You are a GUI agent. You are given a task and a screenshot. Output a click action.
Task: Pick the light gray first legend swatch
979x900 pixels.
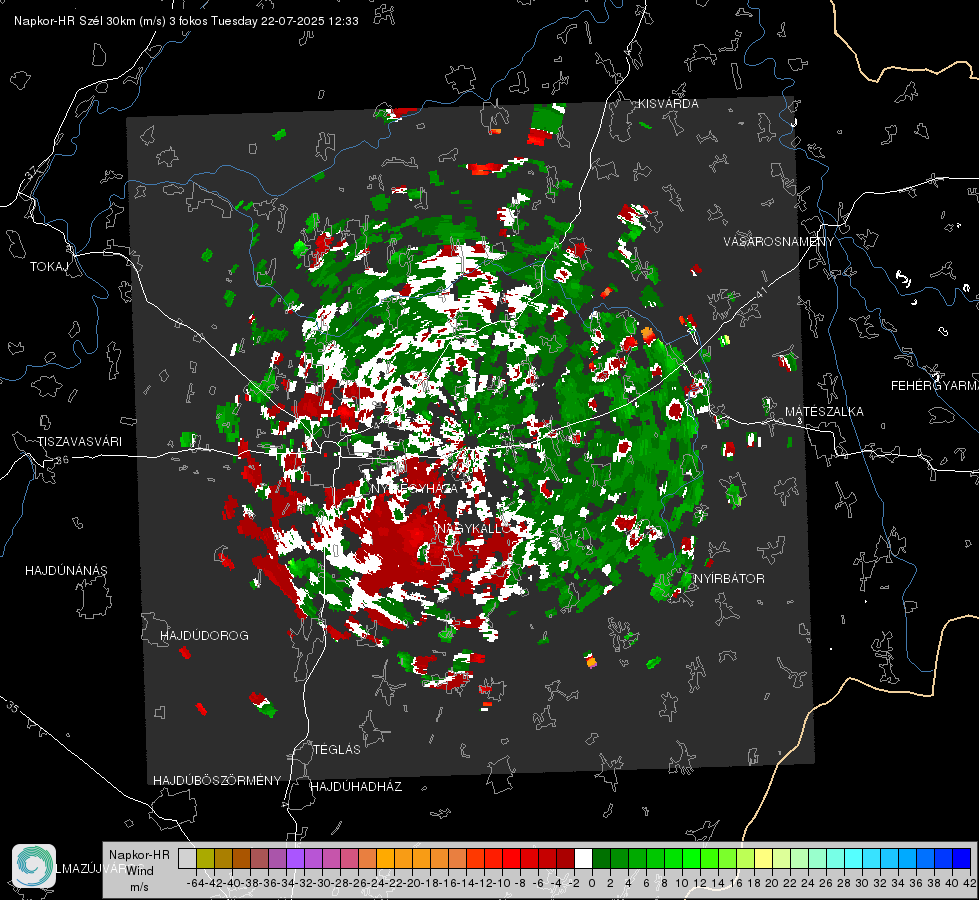point(187,858)
